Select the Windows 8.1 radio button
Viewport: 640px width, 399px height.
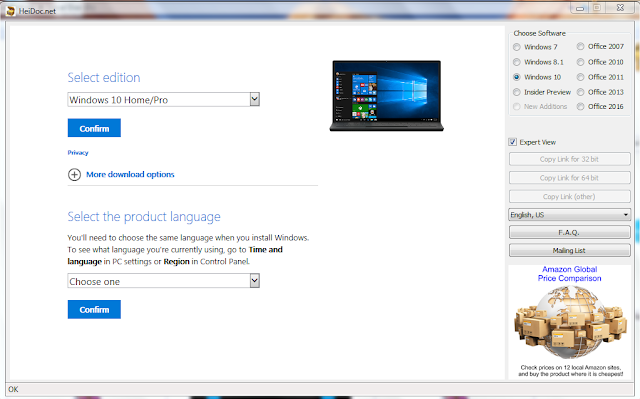(517, 62)
